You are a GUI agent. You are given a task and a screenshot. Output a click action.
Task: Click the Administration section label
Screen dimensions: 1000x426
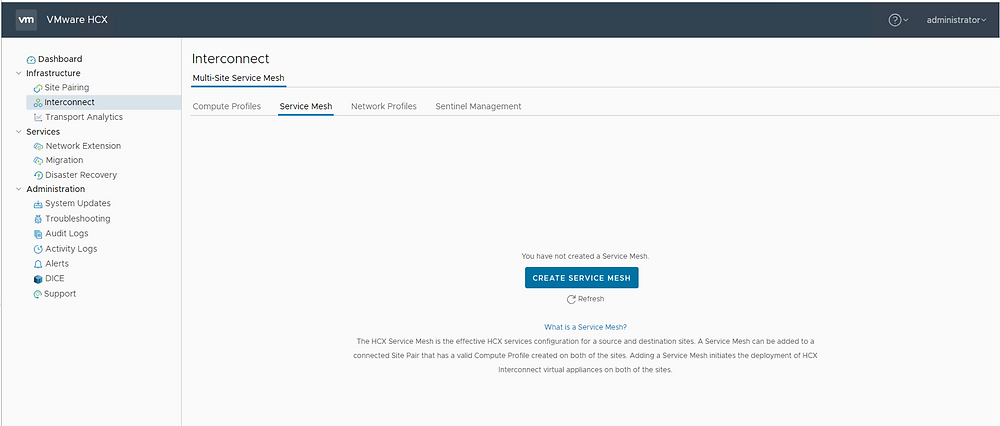pos(55,189)
